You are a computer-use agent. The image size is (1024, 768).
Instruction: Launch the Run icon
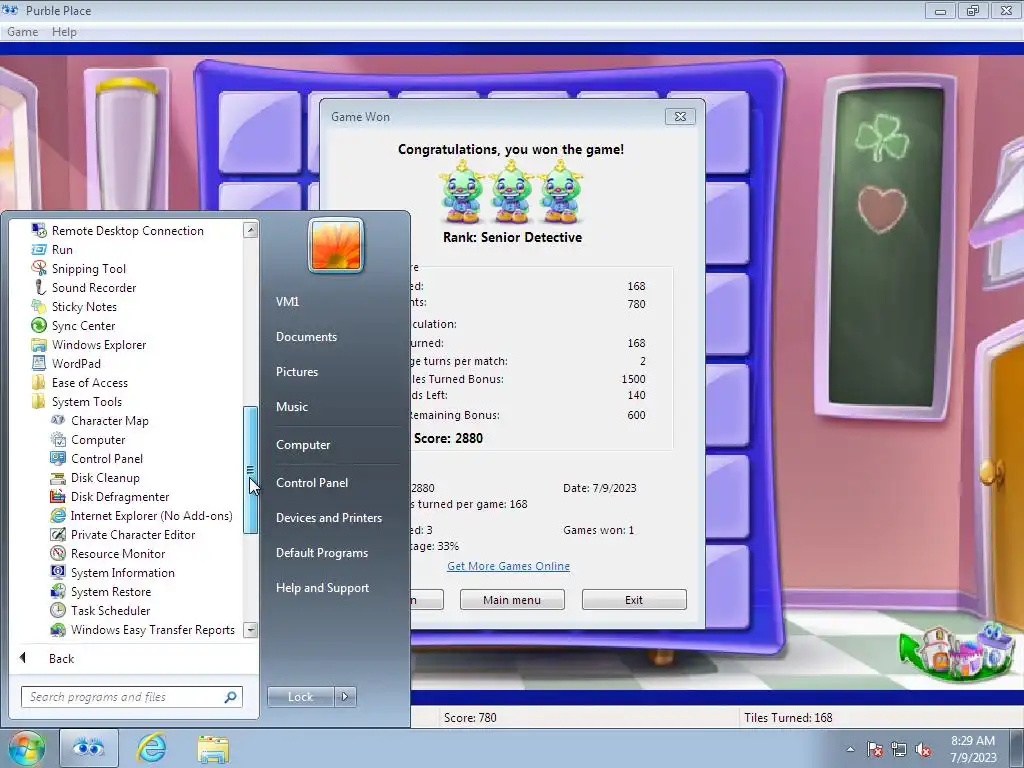[x=39, y=249]
